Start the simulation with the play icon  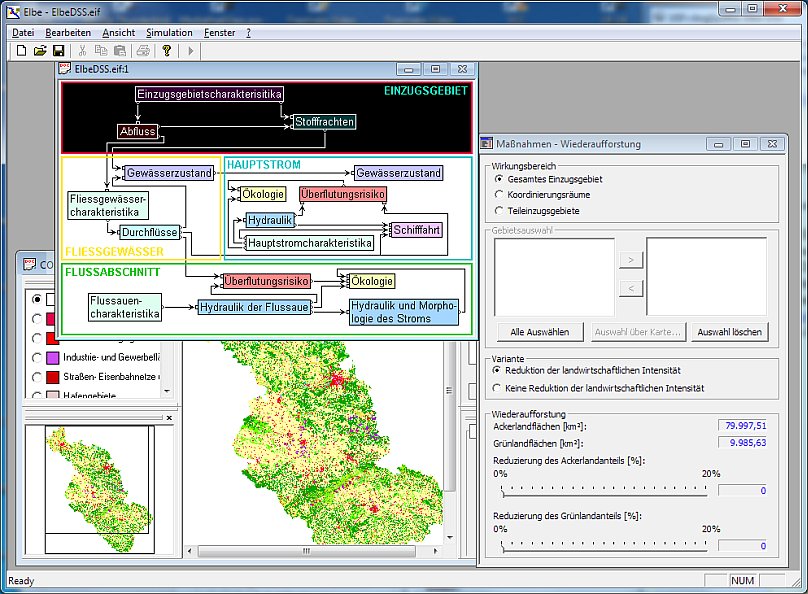click(190, 51)
